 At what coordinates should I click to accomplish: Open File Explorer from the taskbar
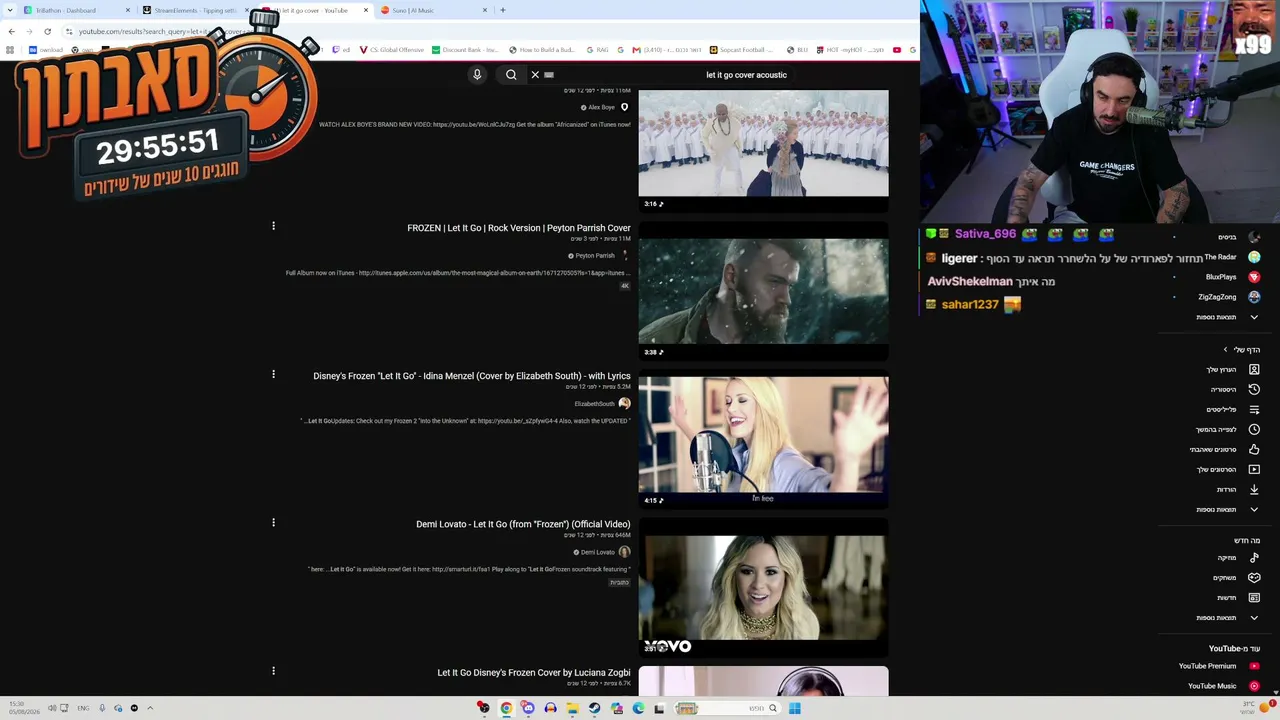click(x=572, y=708)
